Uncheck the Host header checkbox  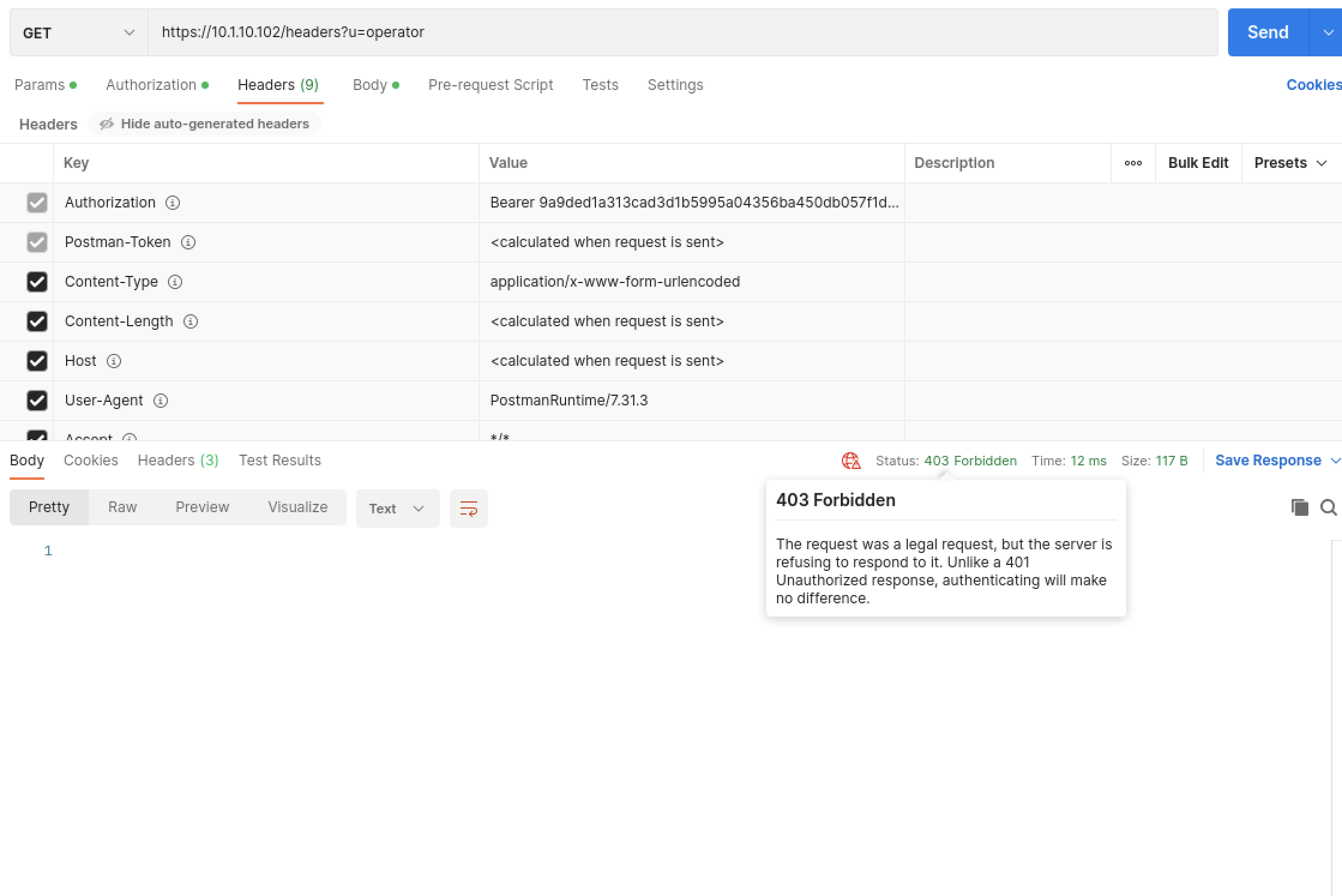(37, 361)
